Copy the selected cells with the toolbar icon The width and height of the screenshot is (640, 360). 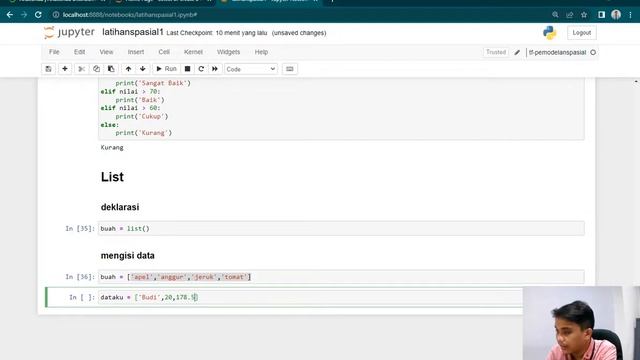pyautogui.click(x=96, y=69)
